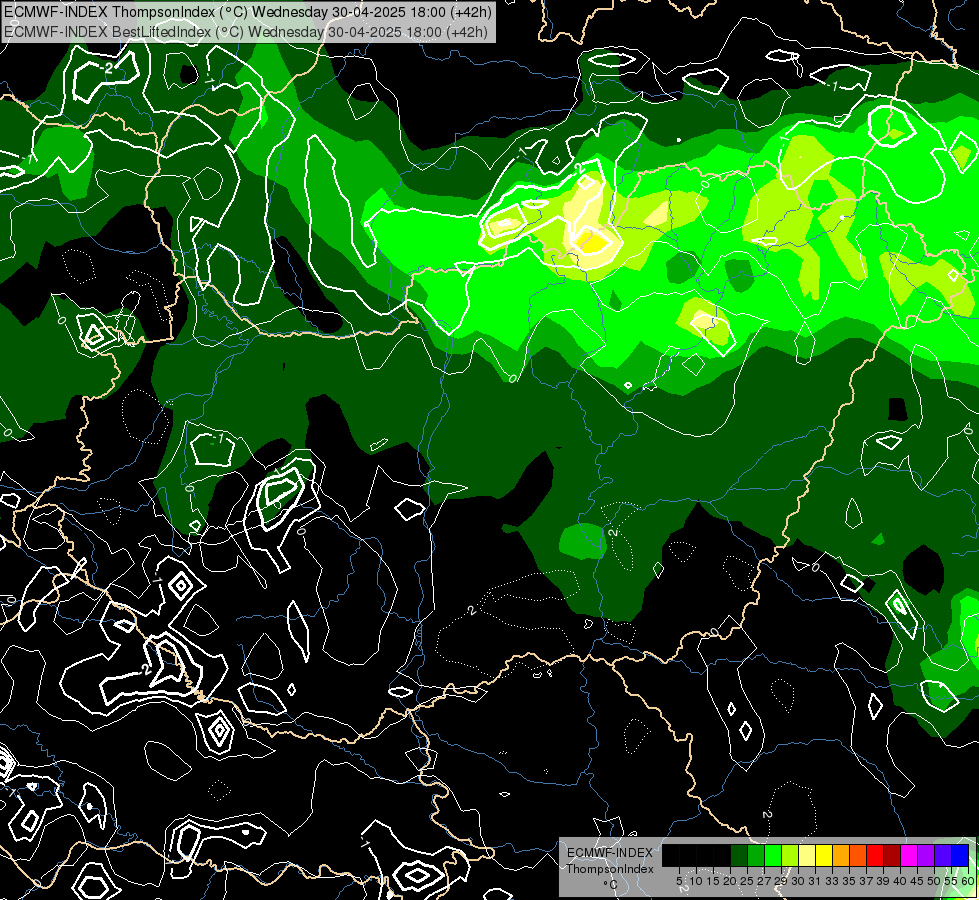
Task: Select the bright green 27–29 legend swatch
Action: point(773,856)
